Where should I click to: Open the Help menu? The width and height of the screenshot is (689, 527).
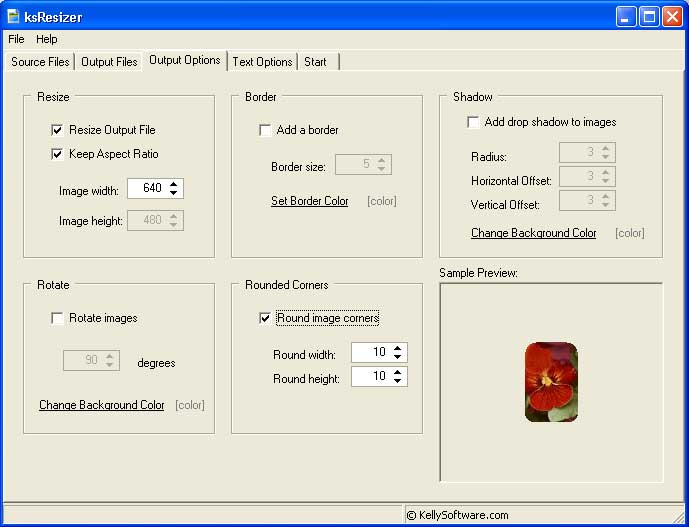coord(47,39)
